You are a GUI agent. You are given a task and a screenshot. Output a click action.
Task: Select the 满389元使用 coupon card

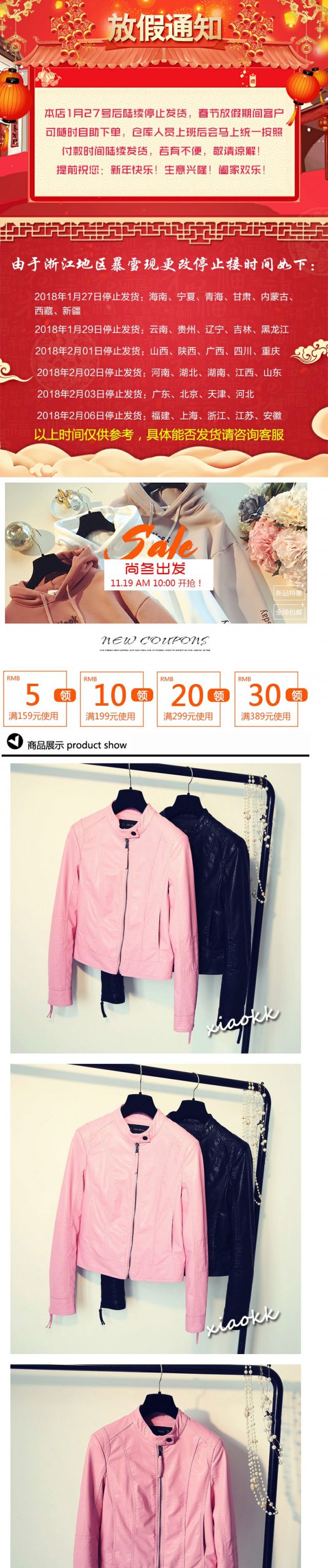click(x=267, y=698)
